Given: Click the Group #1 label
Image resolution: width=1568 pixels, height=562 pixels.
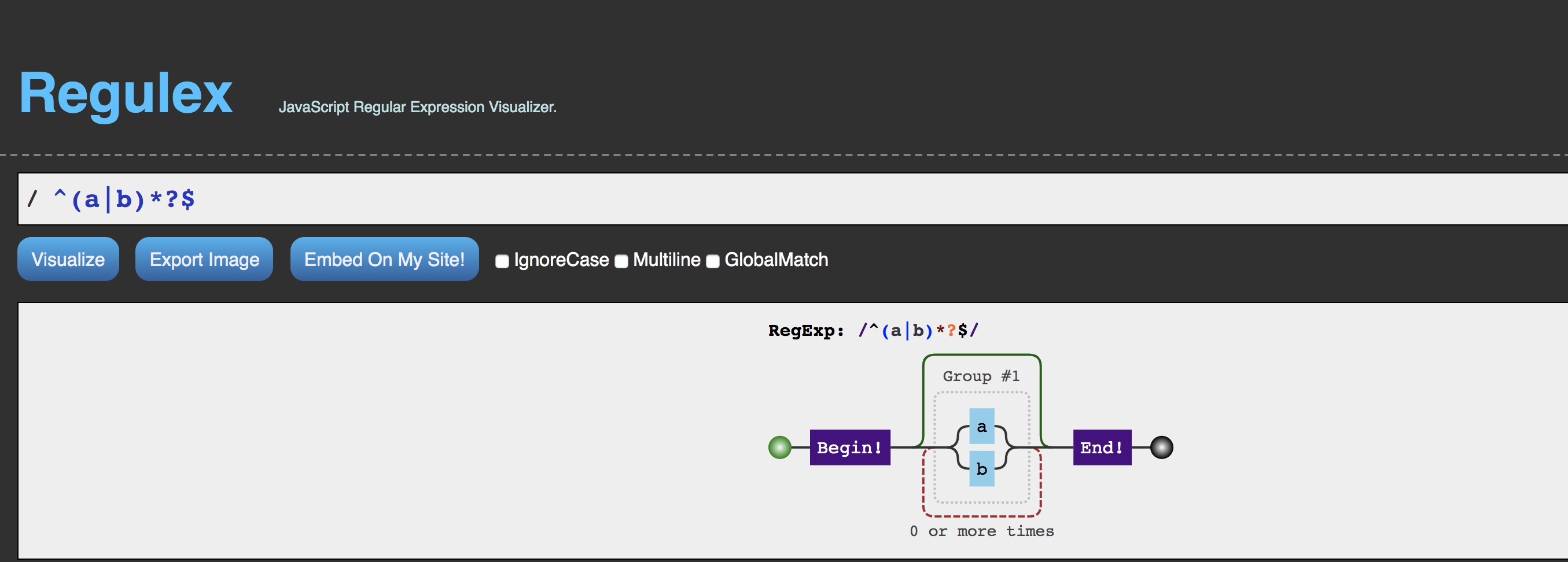Looking at the screenshot, I should coord(981,376).
